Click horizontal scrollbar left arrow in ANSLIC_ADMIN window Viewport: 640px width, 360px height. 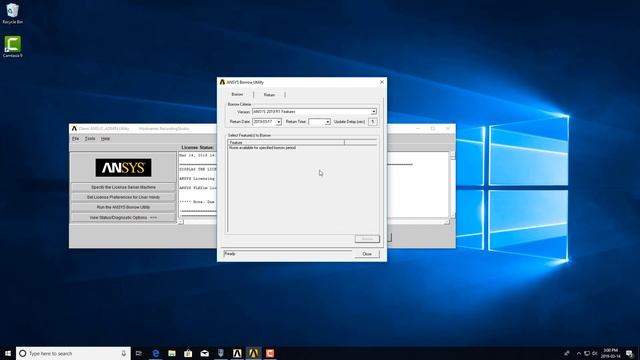tap(181, 222)
